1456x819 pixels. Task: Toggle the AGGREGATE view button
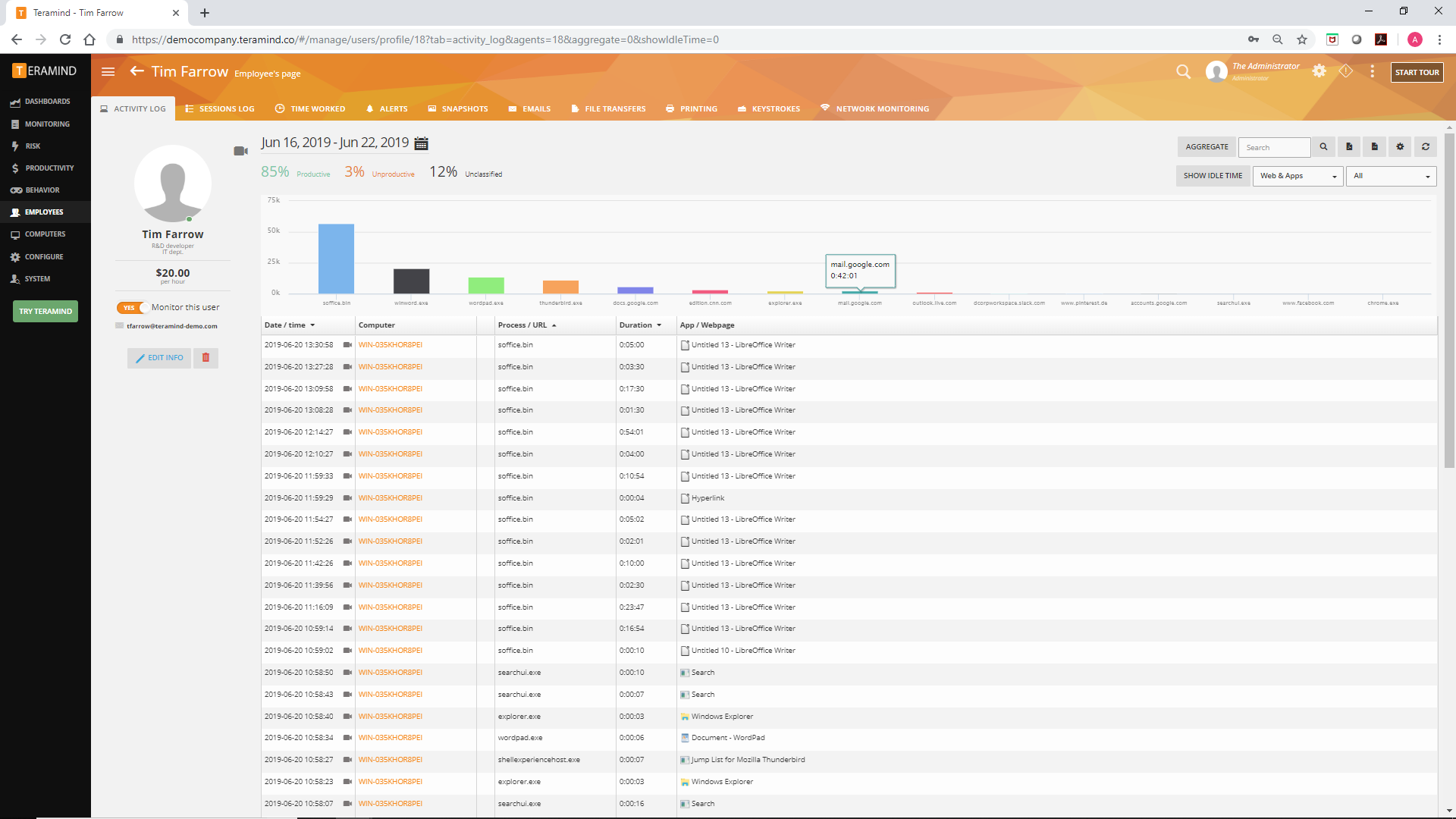(x=1207, y=147)
